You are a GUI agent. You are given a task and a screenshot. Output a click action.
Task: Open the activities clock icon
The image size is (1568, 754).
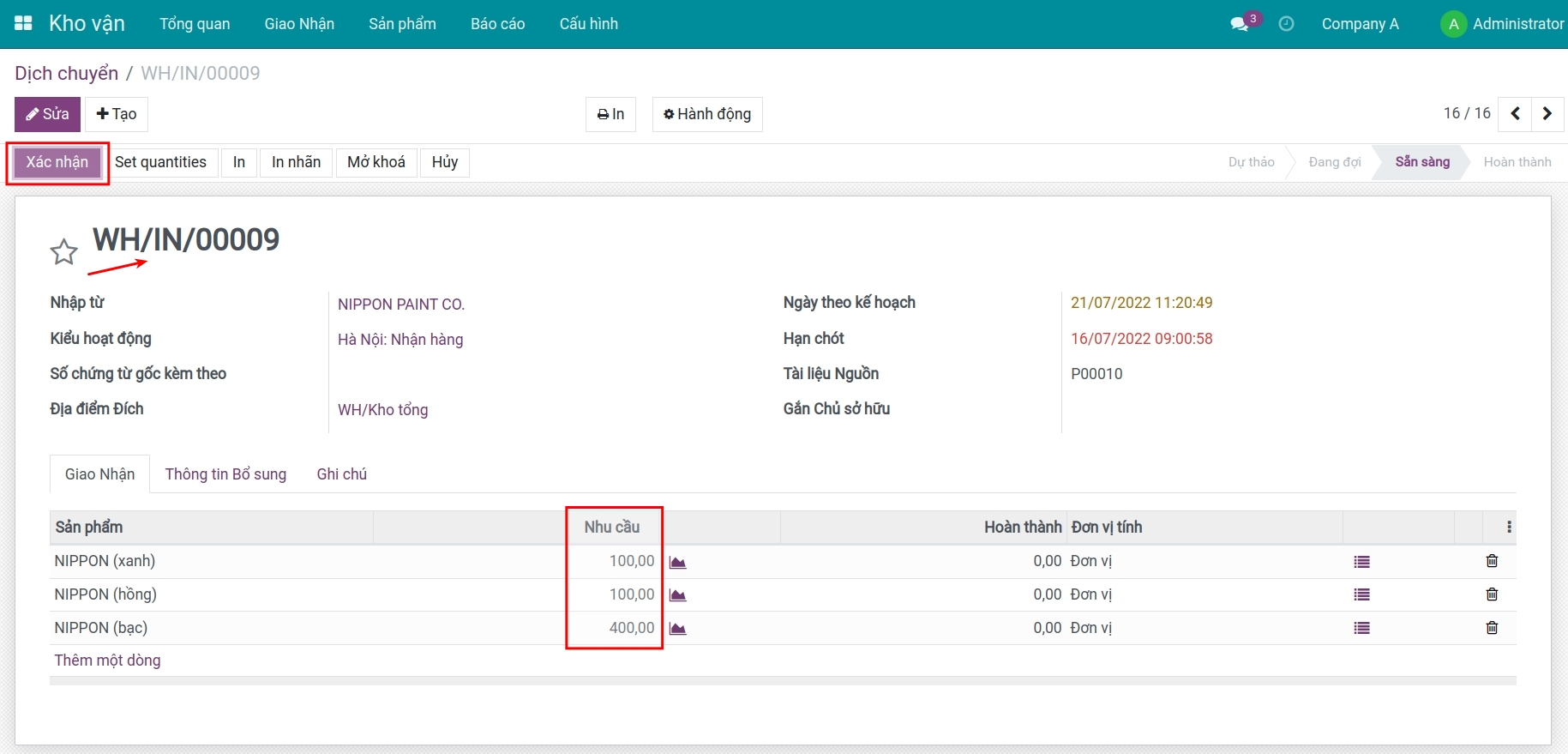(x=1286, y=24)
